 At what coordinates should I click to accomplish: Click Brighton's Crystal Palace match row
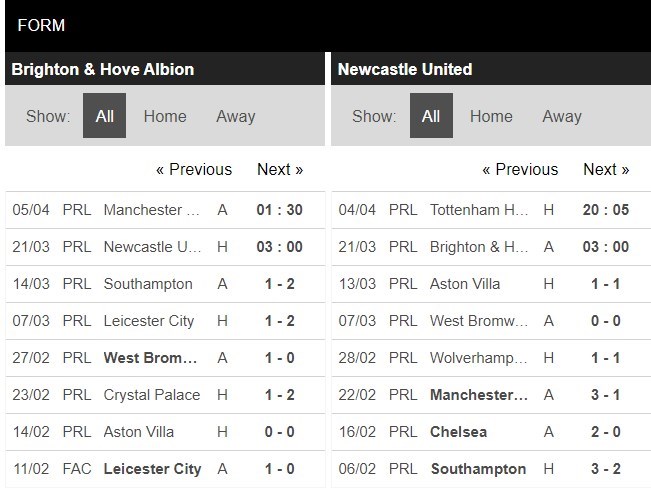point(152,395)
